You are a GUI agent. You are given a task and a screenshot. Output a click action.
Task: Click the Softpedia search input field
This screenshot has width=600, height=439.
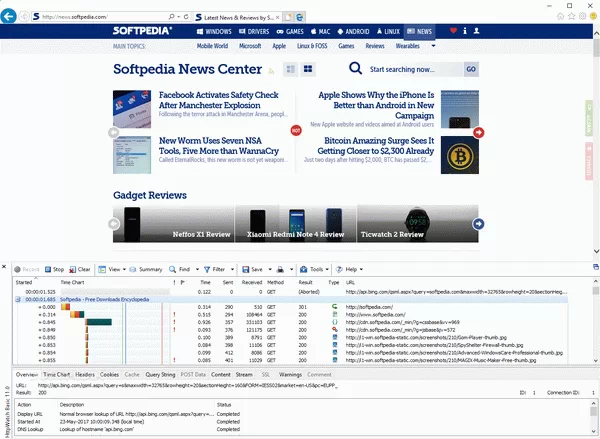[x=415, y=70]
